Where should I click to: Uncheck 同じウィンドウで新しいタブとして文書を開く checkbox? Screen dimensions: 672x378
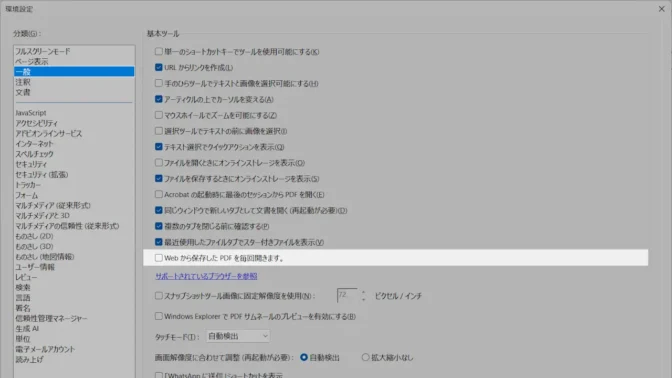(x=159, y=210)
